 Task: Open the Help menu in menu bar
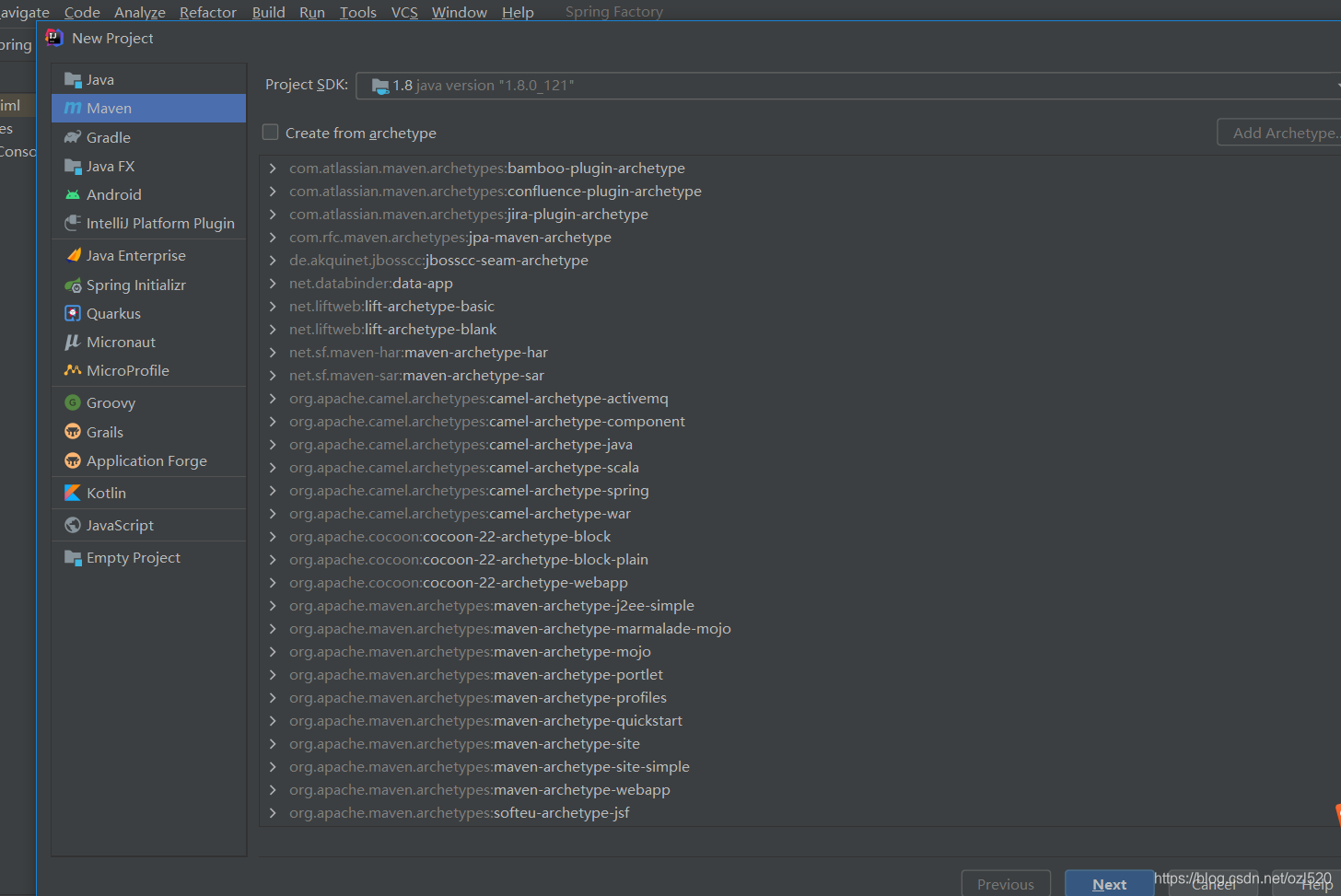(x=518, y=12)
